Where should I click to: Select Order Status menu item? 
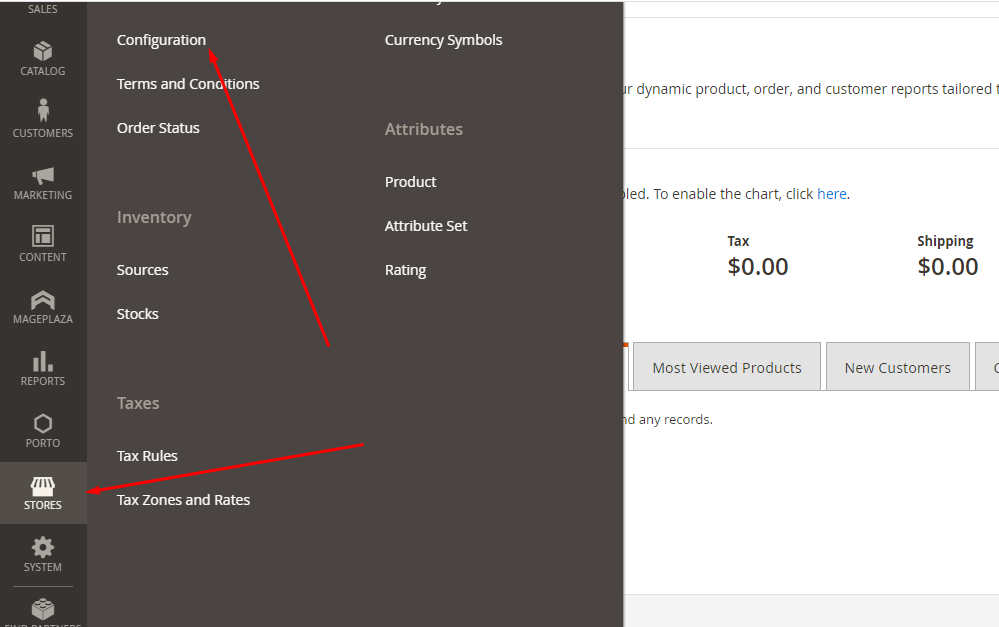pyautogui.click(x=158, y=128)
